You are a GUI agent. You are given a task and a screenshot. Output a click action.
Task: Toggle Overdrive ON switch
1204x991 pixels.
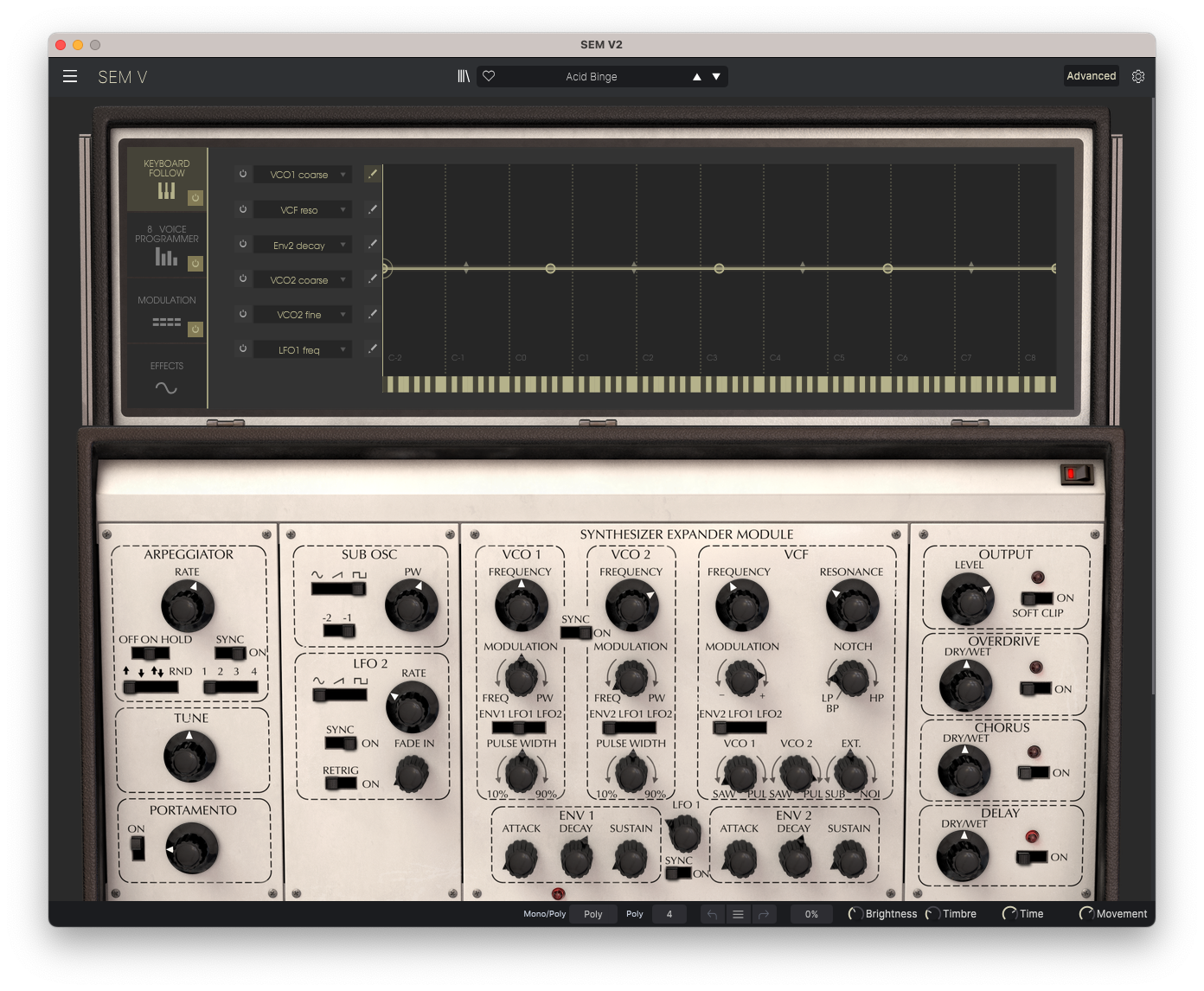(1035, 689)
